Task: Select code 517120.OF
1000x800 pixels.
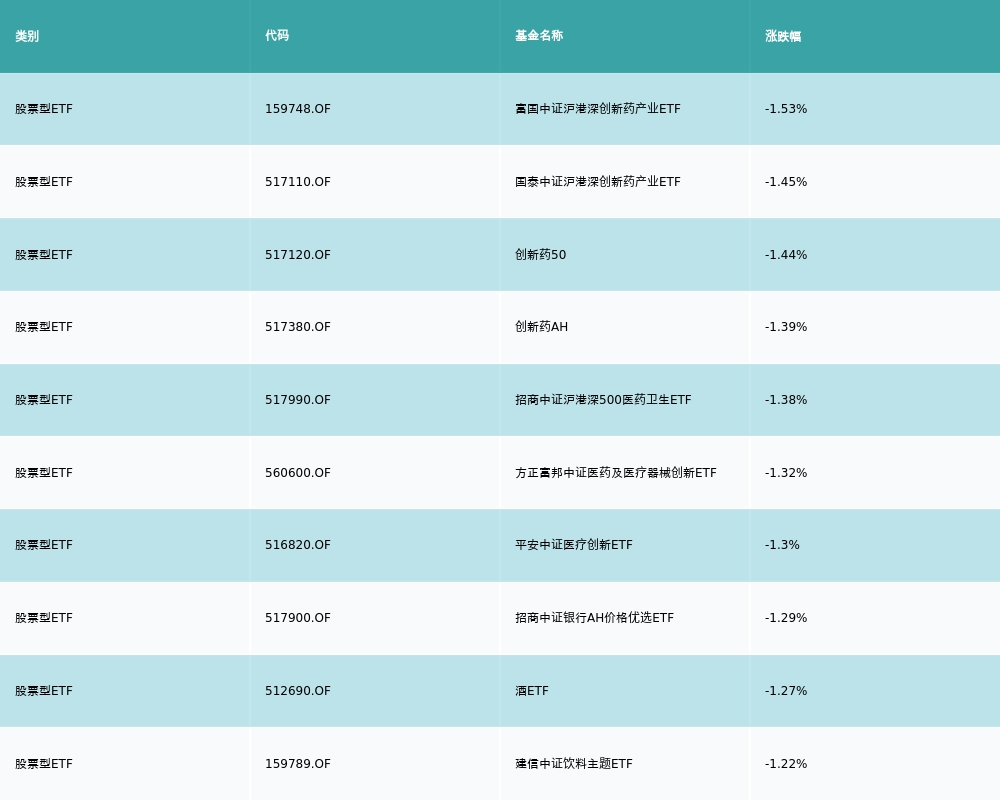Action: [298, 255]
